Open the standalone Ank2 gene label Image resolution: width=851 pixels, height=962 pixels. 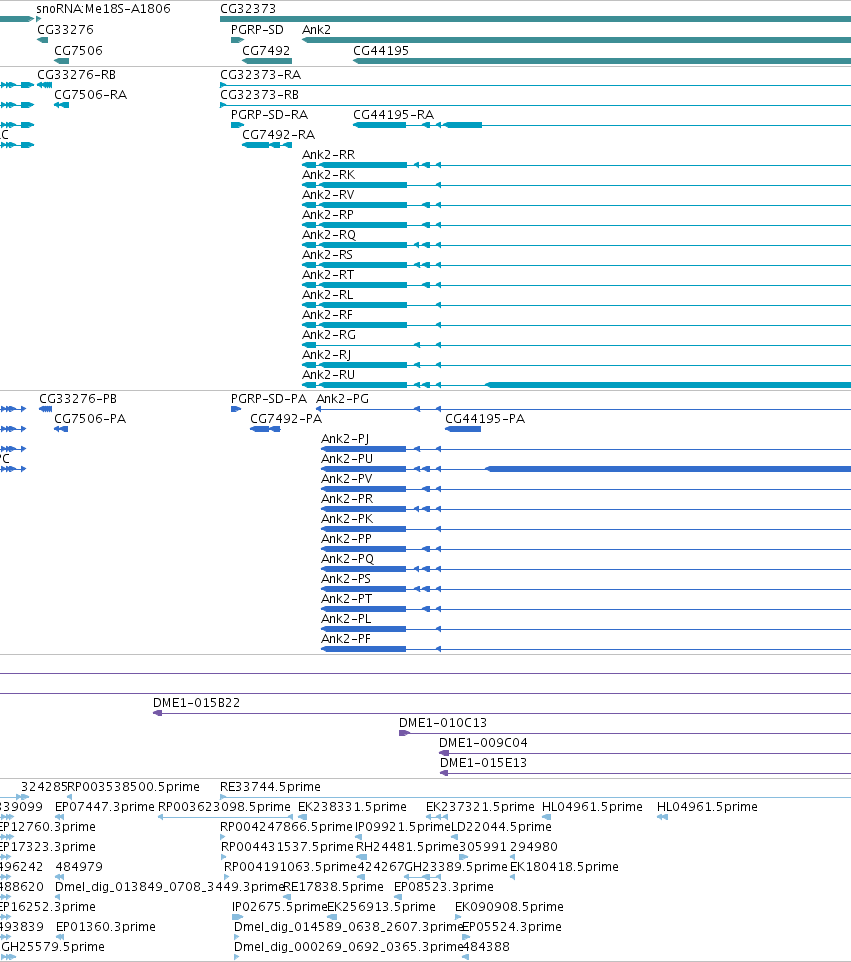[x=316, y=30]
